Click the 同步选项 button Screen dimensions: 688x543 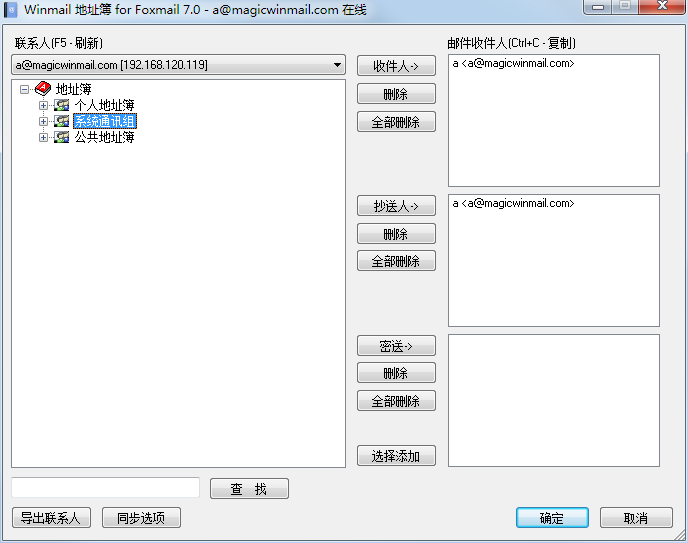[141, 518]
